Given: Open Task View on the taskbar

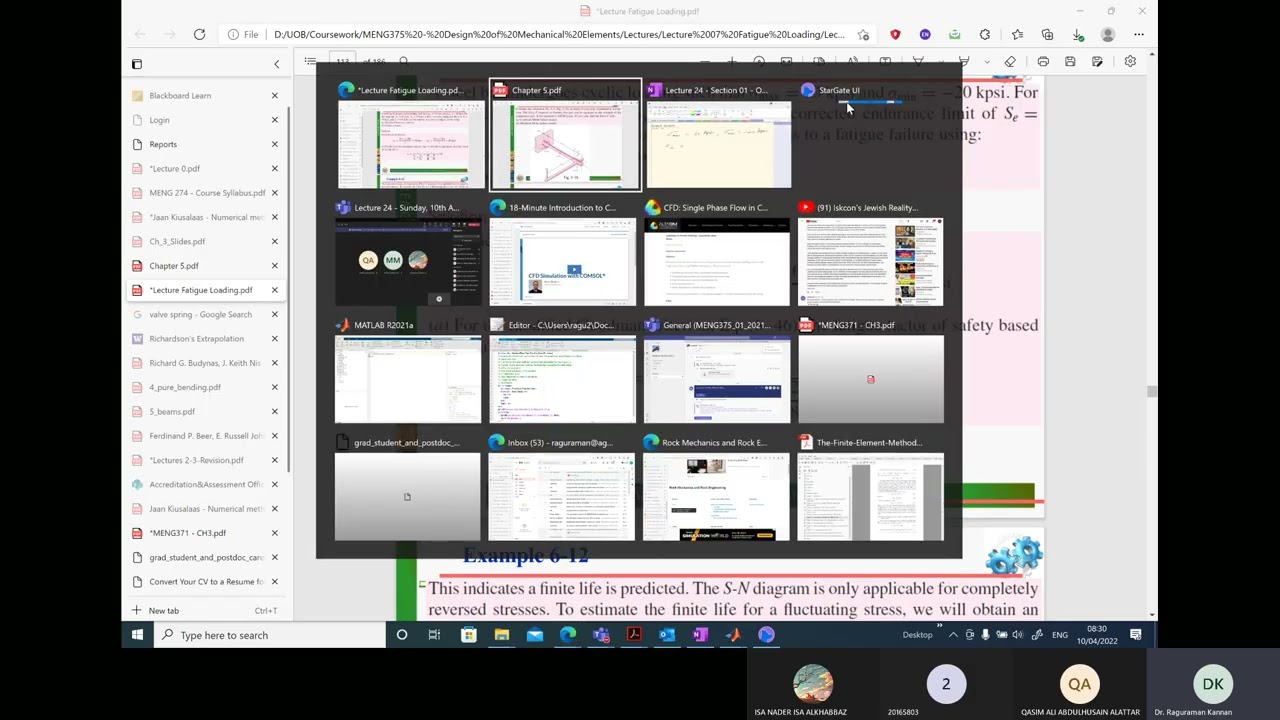Looking at the screenshot, I should pyautogui.click(x=434, y=635).
